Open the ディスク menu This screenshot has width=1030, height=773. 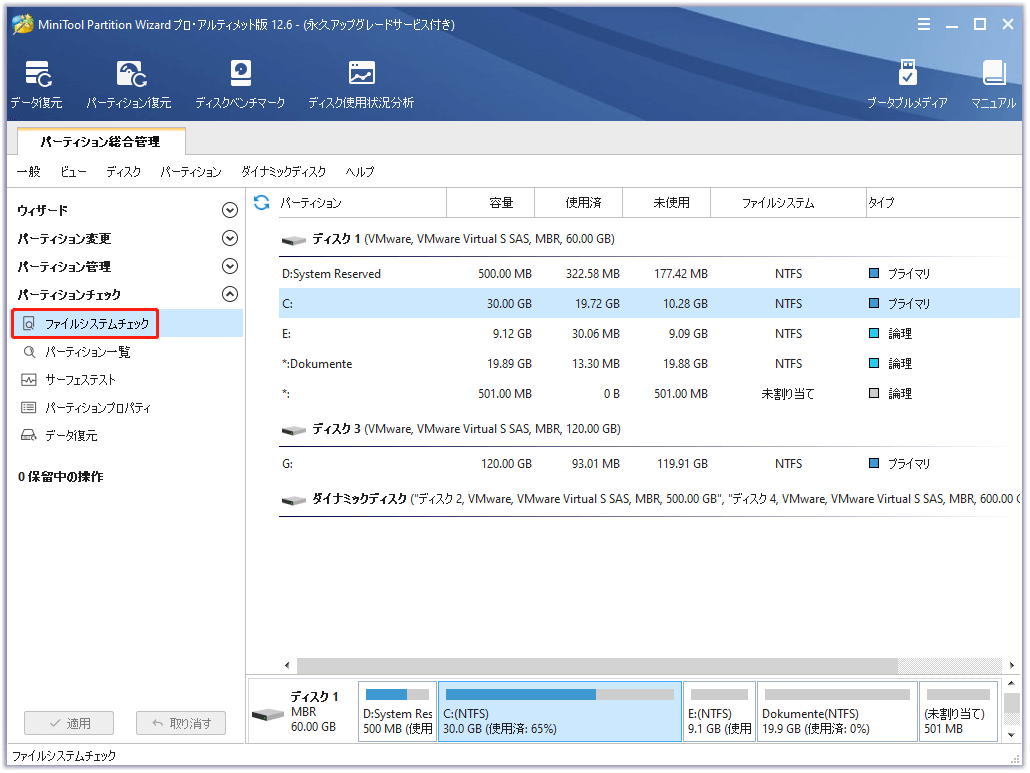point(123,171)
